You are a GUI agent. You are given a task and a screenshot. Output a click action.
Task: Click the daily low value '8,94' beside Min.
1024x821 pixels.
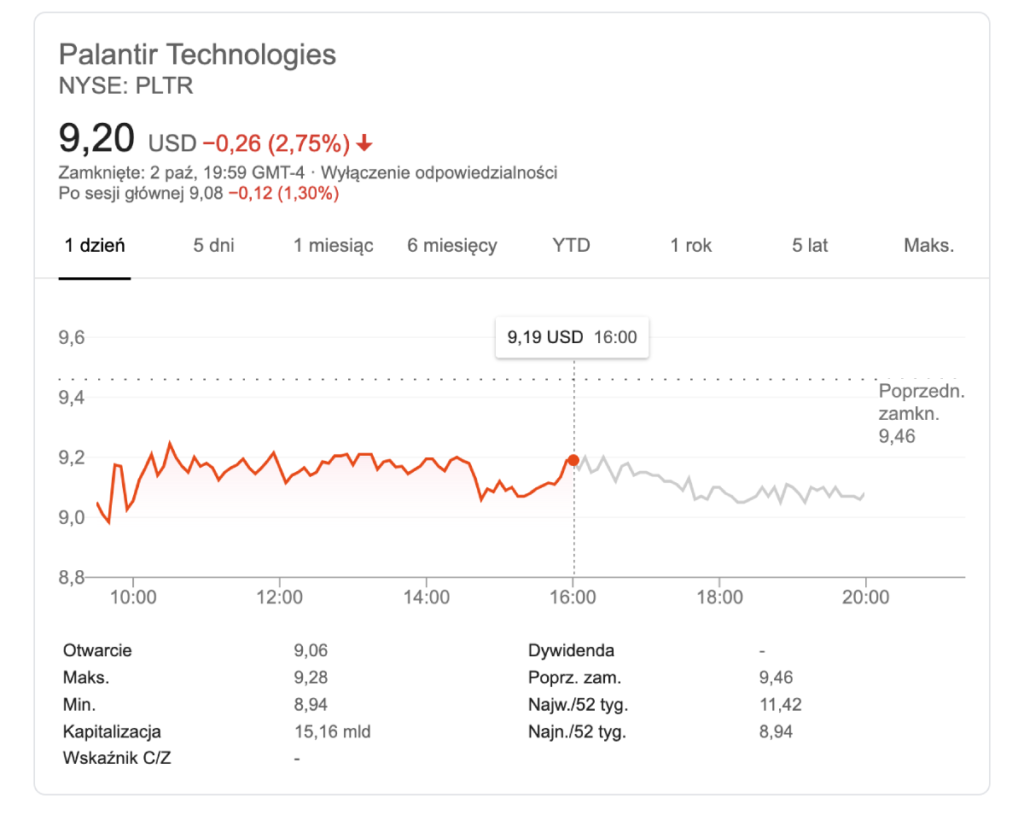click(x=311, y=705)
